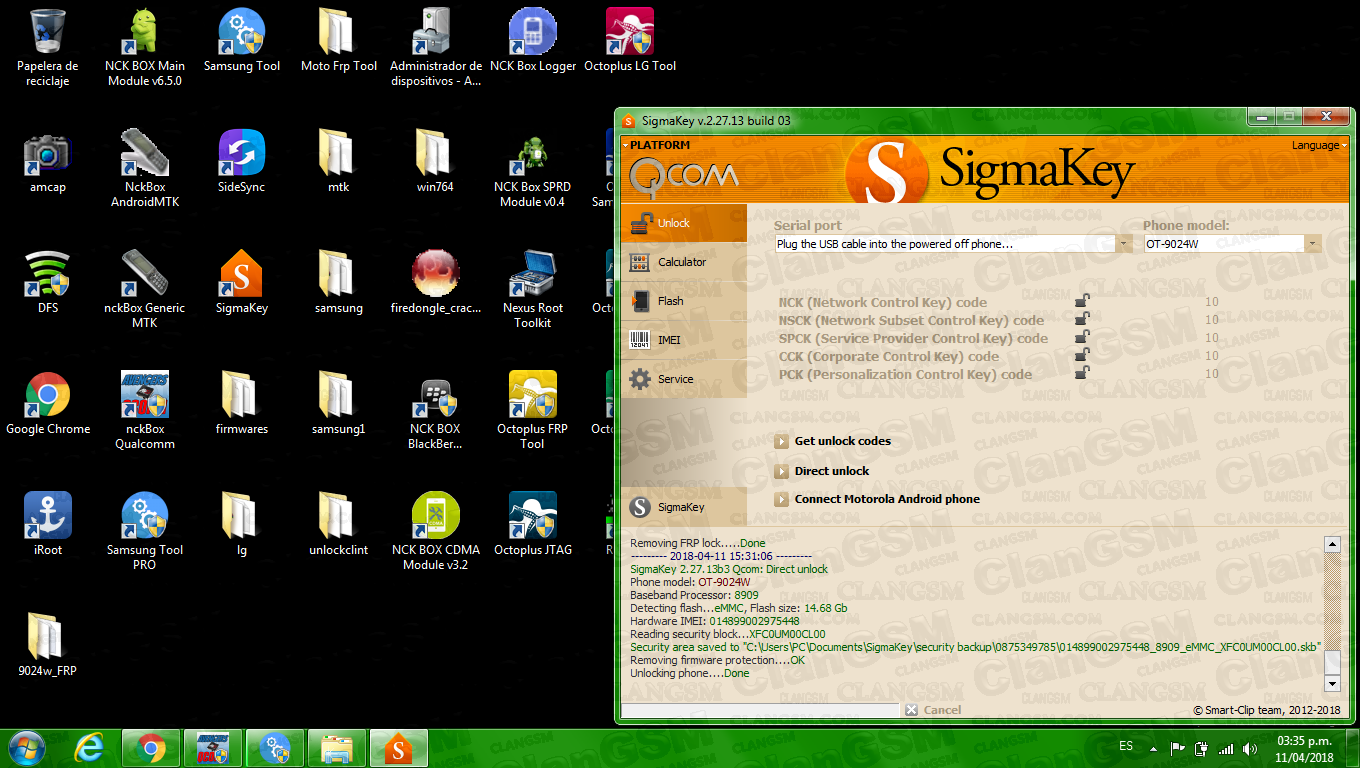Select the Google Chrome desktop shortcut
This screenshot has width=1360, height=768.
coord(48,404)
